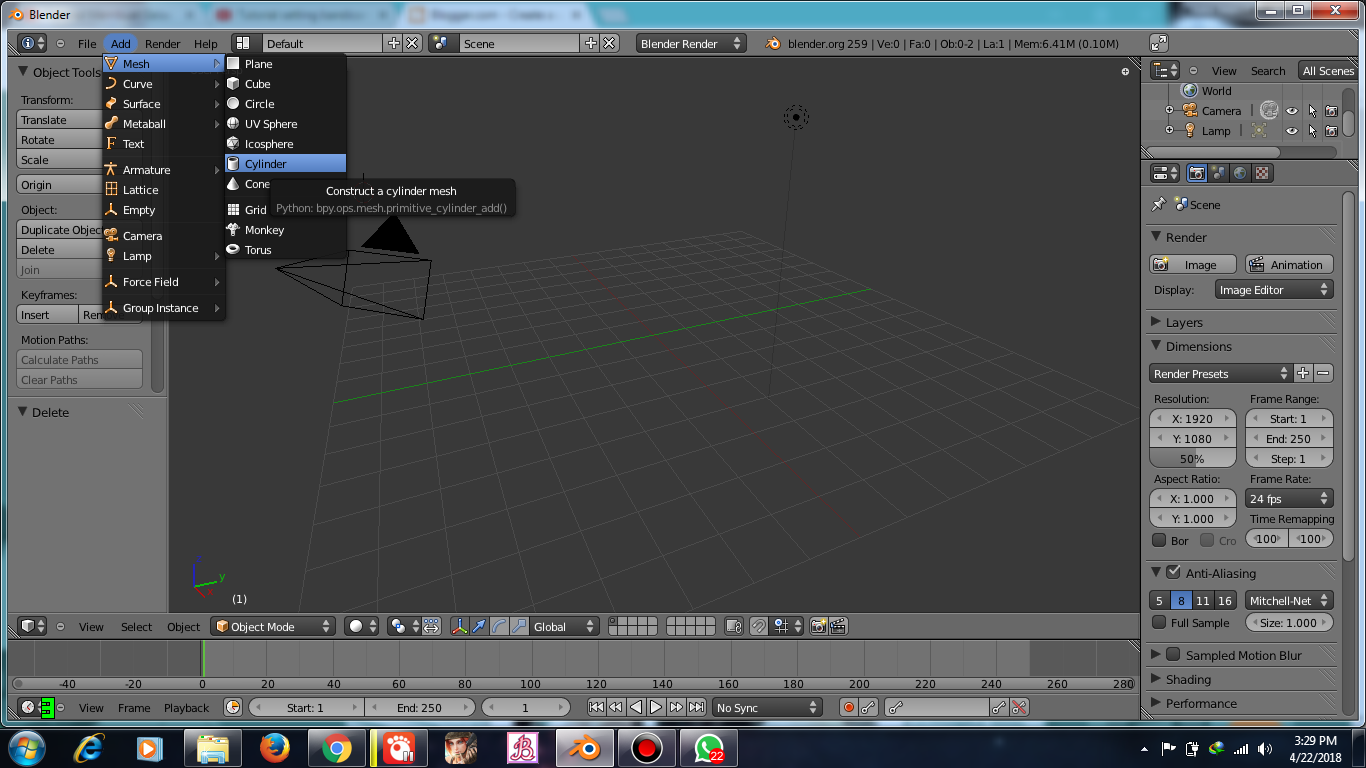Click the Animation render button
Viewport: 1366px width, 768px height.
coord(1289,265)
